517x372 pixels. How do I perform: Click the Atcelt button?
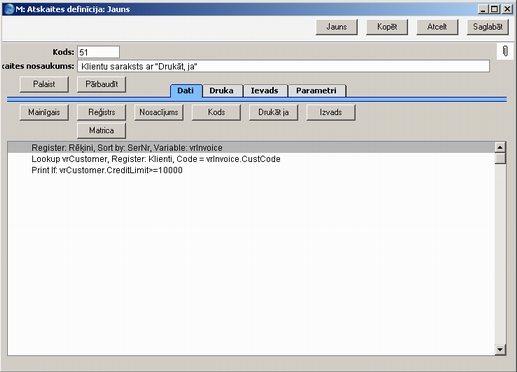click(437, 27)
